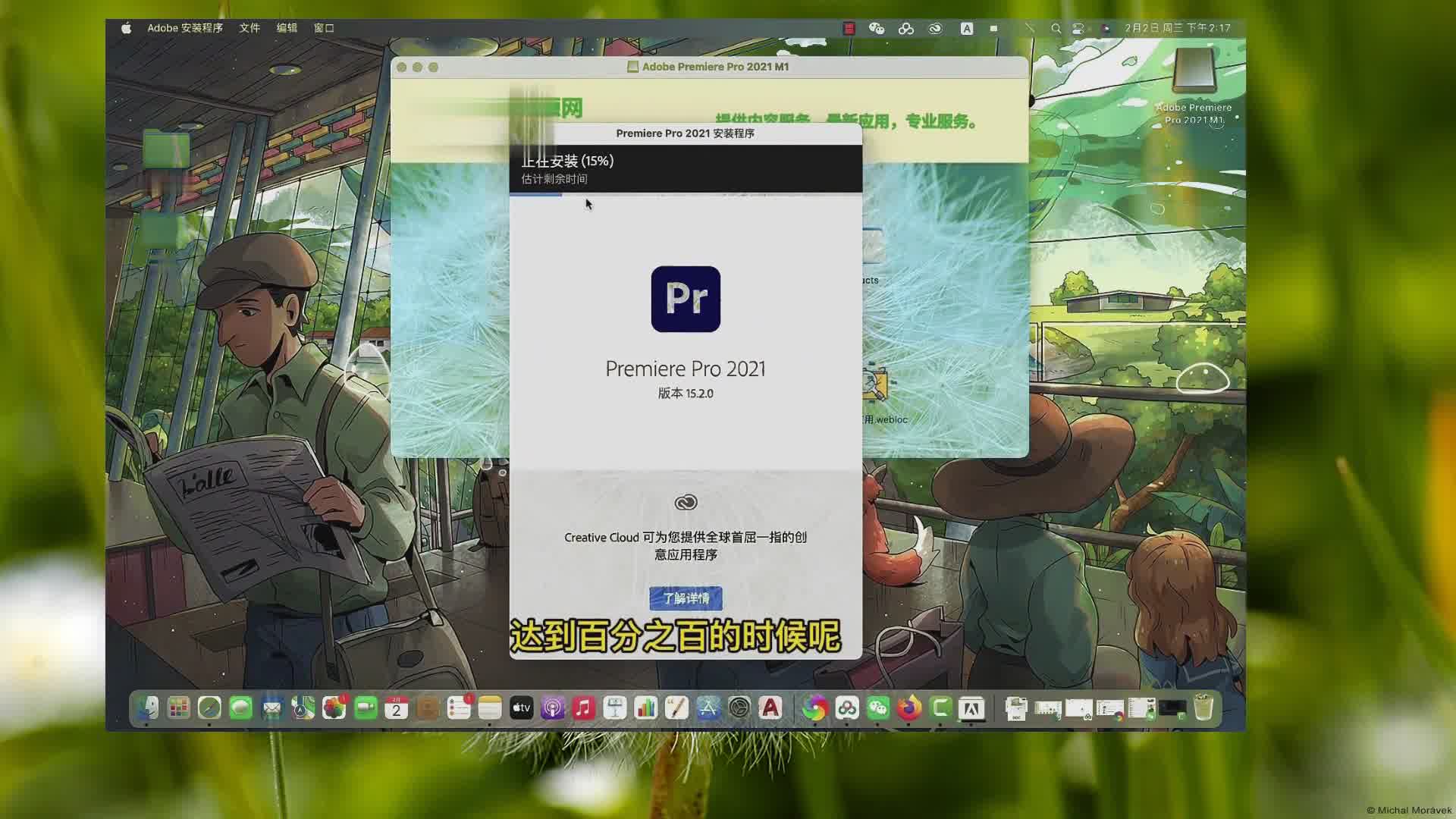Click the Creative Cloud menu bar icon
The height and width of the screenshot is (819, 1456).
pyautogui.click(x=935, y=28)
